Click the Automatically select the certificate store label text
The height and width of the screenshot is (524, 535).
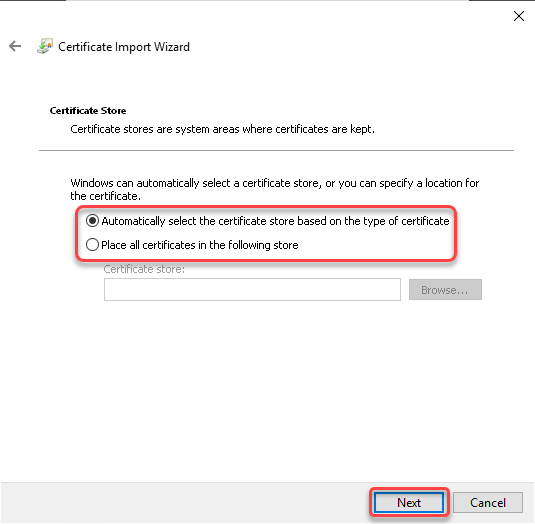(275, 221)
